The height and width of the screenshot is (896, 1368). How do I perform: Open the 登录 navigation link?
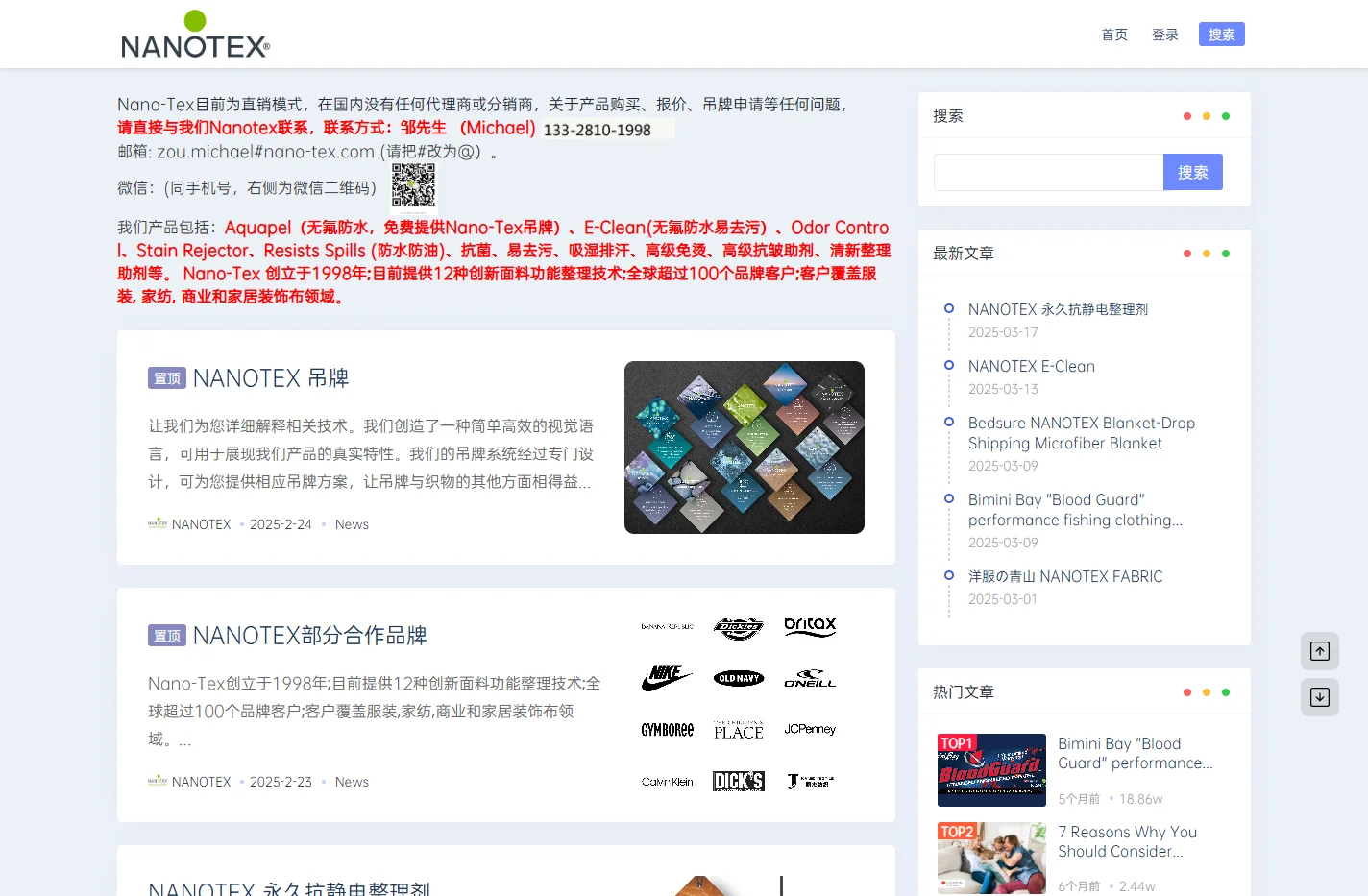[x=1165, y=35]
